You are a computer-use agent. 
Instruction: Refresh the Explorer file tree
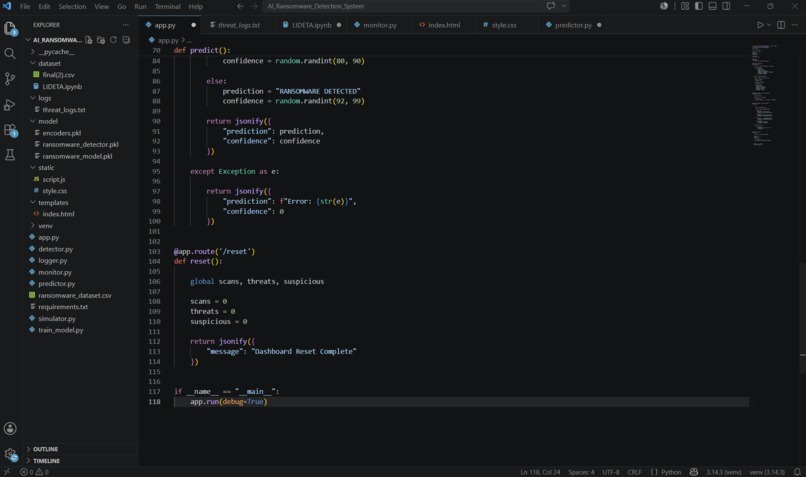pyautogui.click(x=113, y=40)
